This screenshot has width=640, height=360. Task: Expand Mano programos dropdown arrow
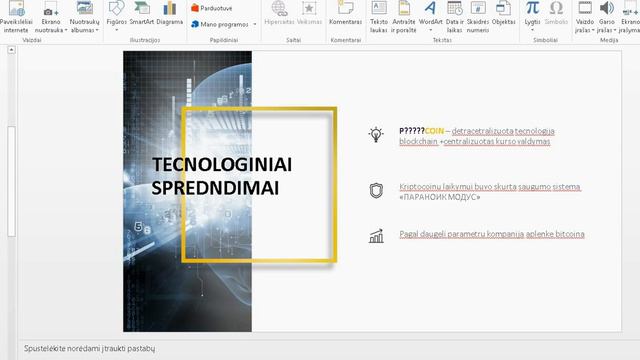point(255,24)
